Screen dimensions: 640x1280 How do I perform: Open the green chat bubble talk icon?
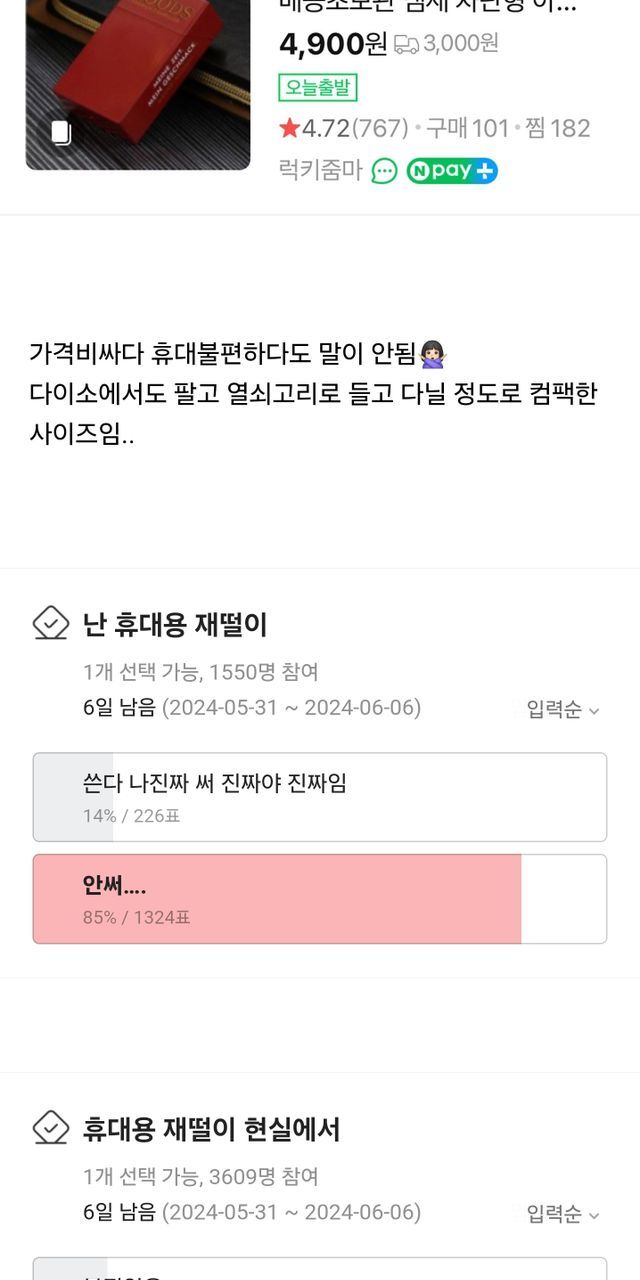click(x=384, y=171)
